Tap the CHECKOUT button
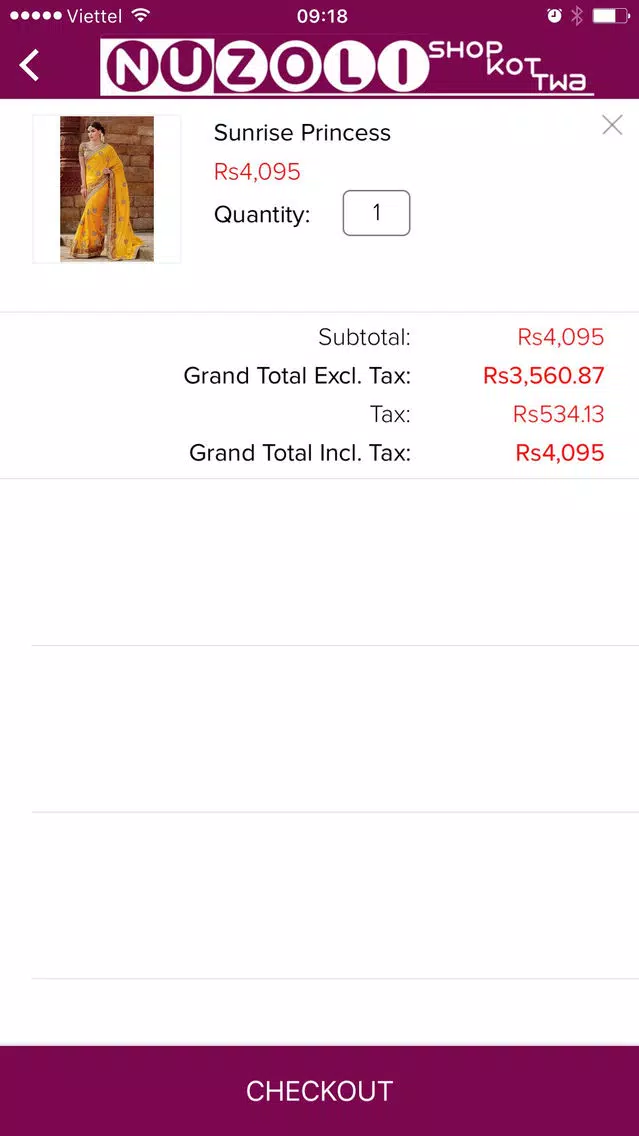The width and height of the screenshot is (639, 1136). pyautogui.click(x=320, y=1091)
